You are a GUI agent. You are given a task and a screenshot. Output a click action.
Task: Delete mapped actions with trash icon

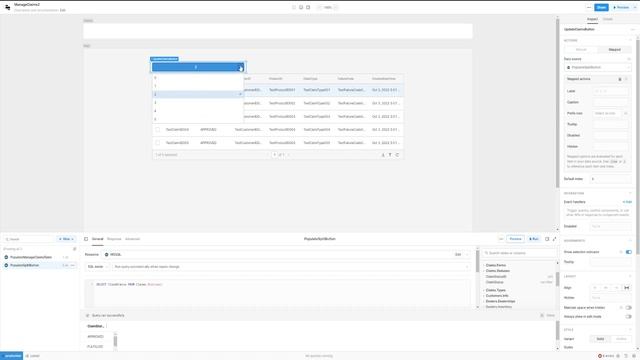click(x=620, y=79)
